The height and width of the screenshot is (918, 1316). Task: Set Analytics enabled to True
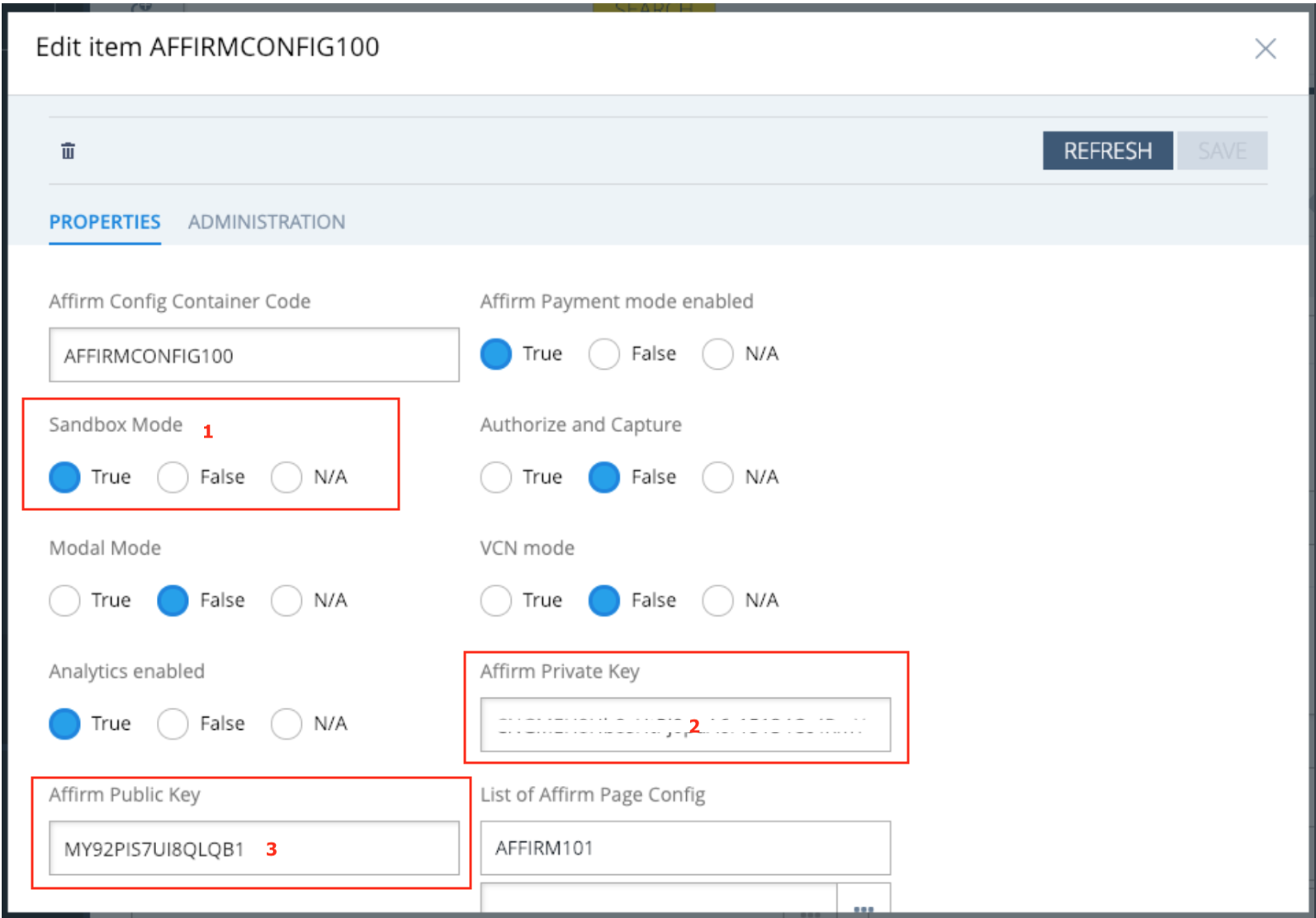pos(64,724)
